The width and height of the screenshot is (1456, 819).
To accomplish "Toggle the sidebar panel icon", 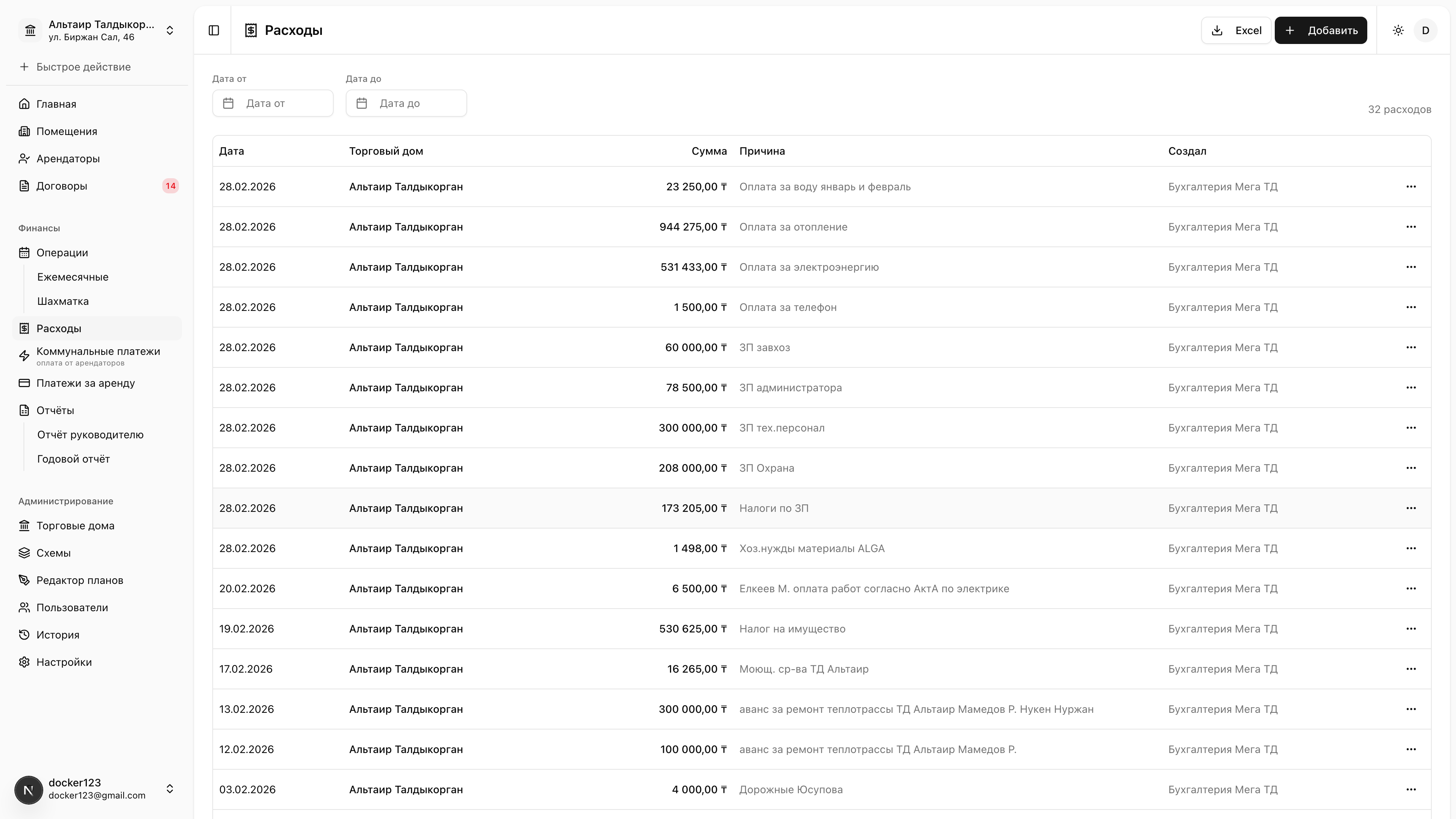I will (x=213, y=30).
